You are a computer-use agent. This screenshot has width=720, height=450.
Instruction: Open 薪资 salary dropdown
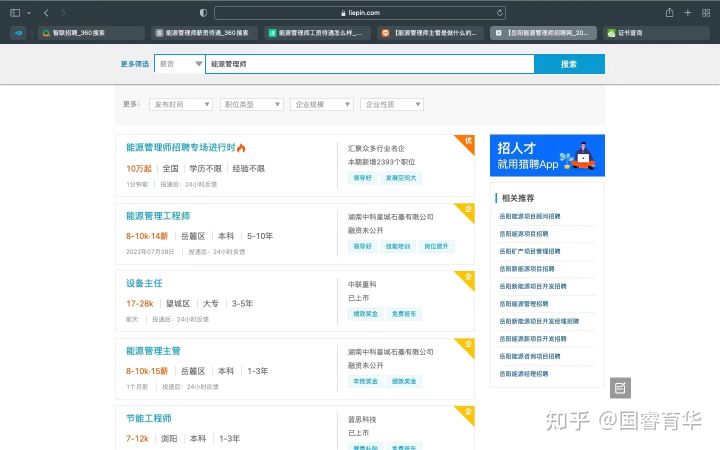(x=180, y=64)
